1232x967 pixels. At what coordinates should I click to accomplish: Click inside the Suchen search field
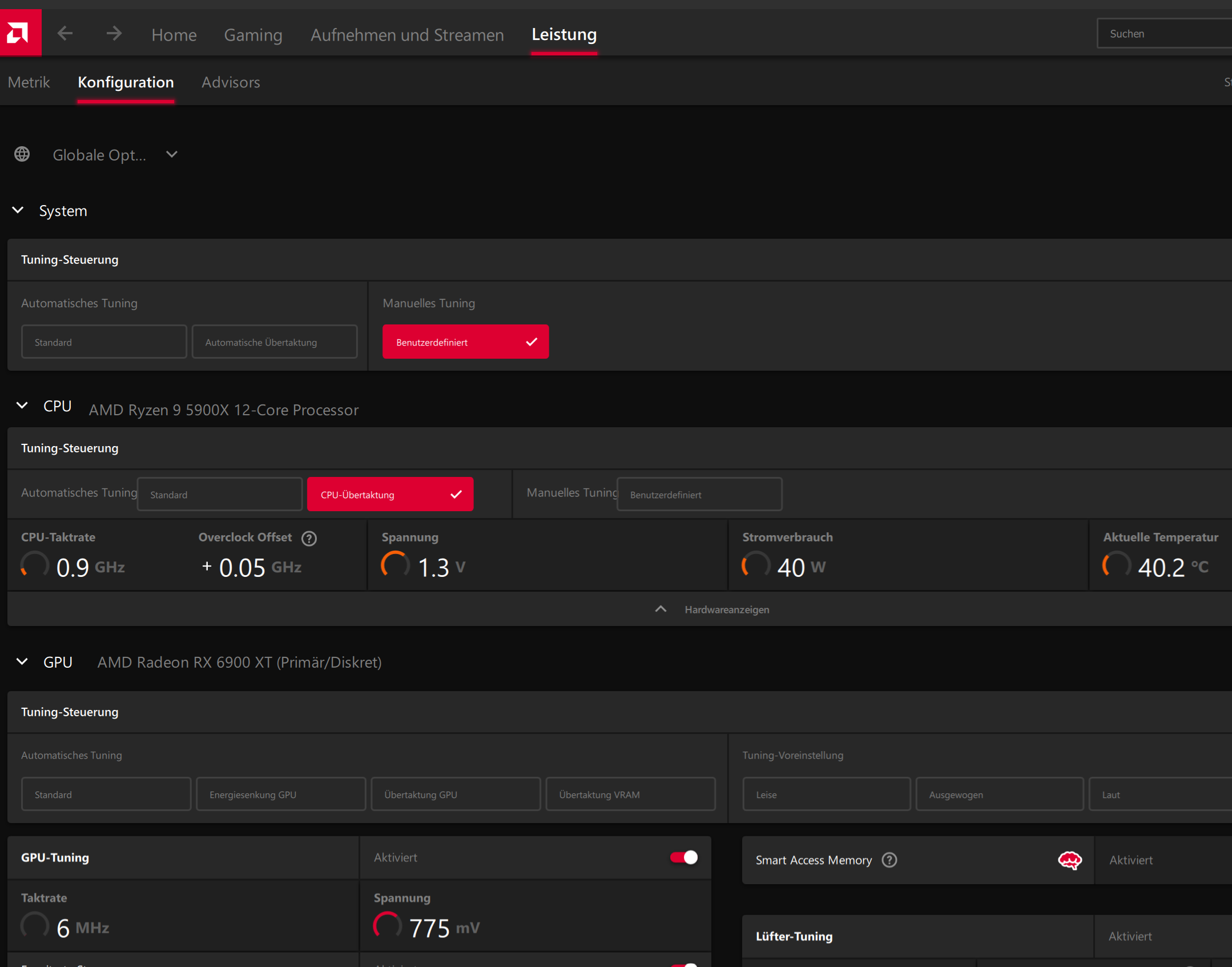pos(1165,33)
